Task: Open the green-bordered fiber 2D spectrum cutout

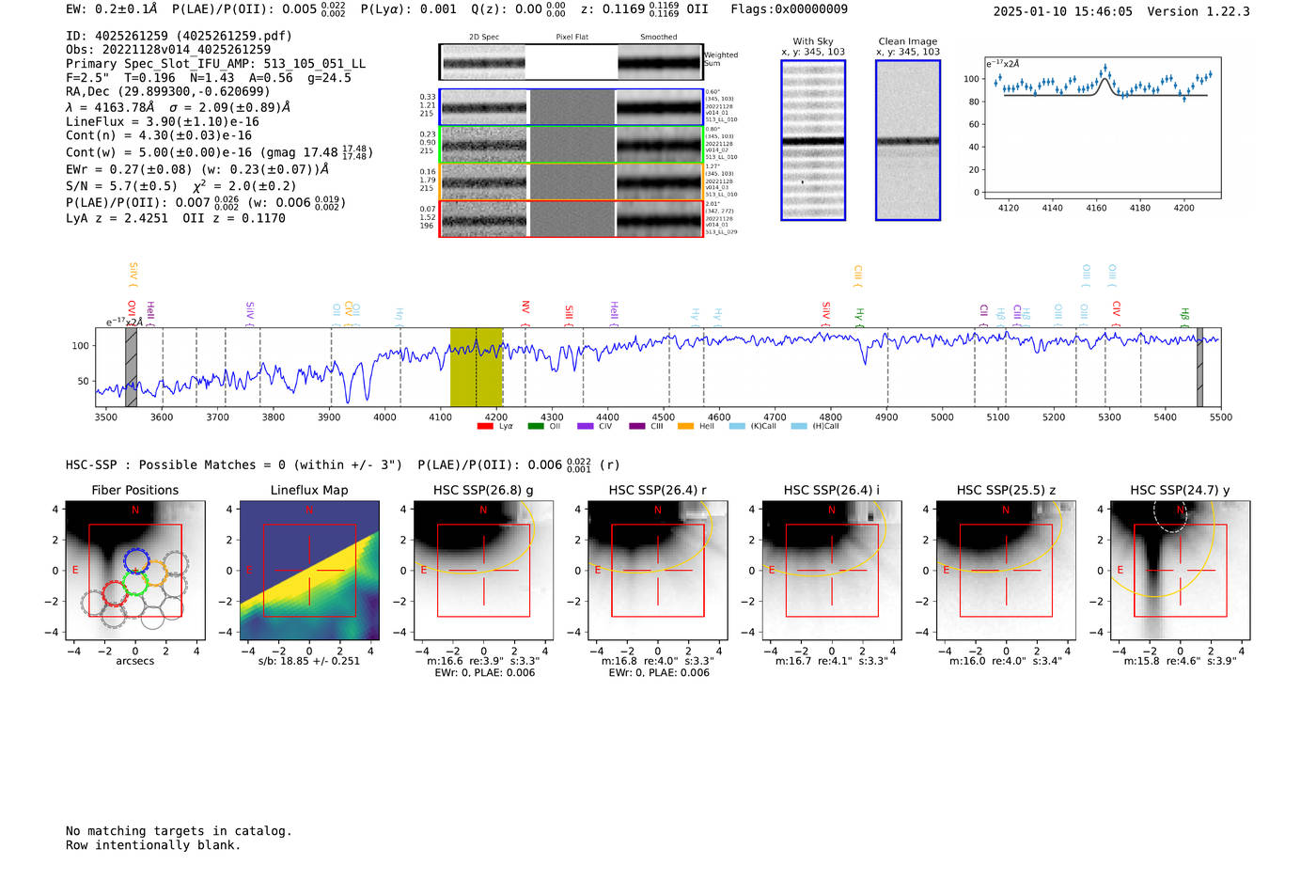Action: click(x=484, y=145)
